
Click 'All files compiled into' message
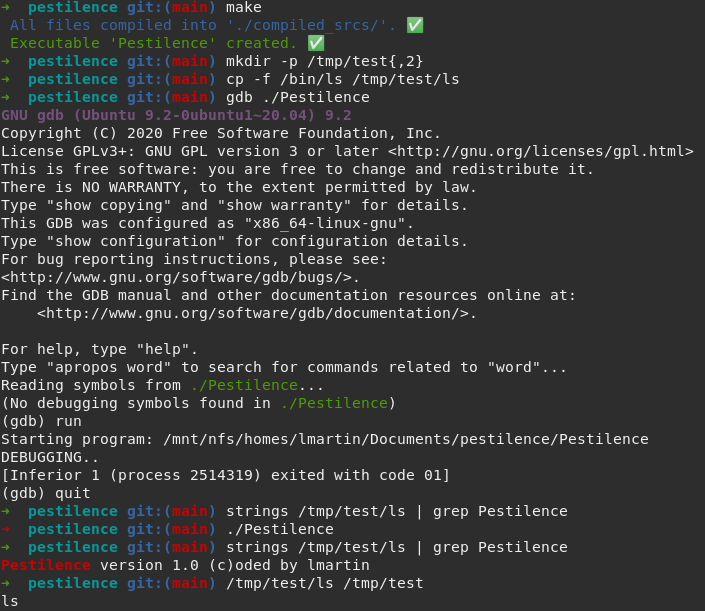[203, 25]
